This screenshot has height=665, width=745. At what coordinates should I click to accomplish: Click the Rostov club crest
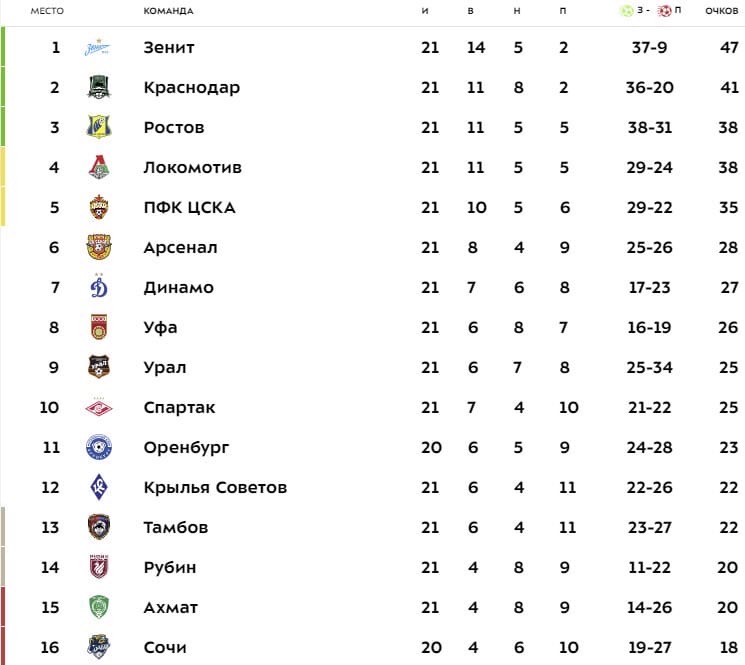pos(99,127)
